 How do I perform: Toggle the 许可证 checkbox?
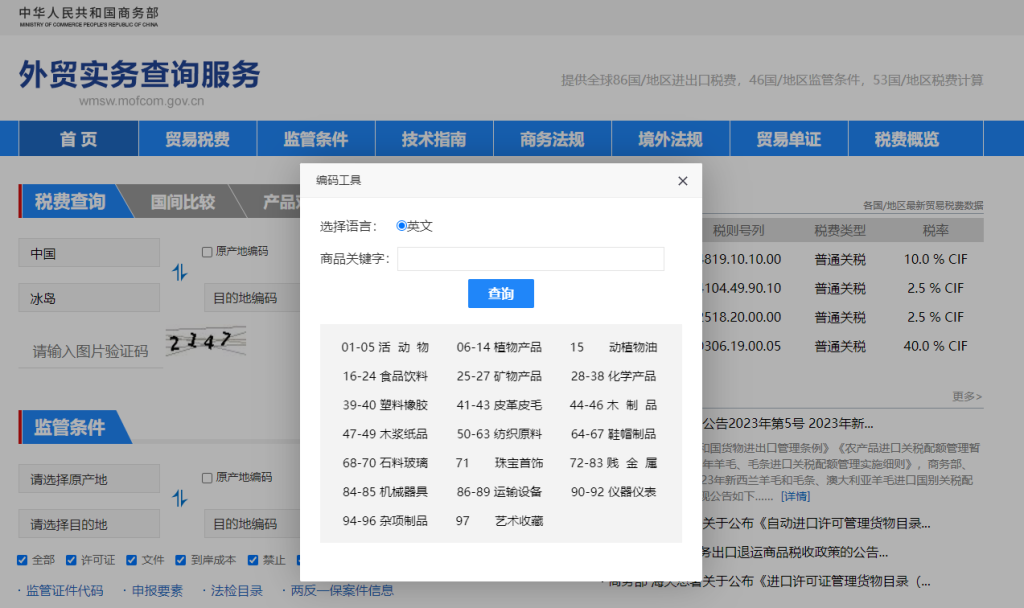[71, 560]
